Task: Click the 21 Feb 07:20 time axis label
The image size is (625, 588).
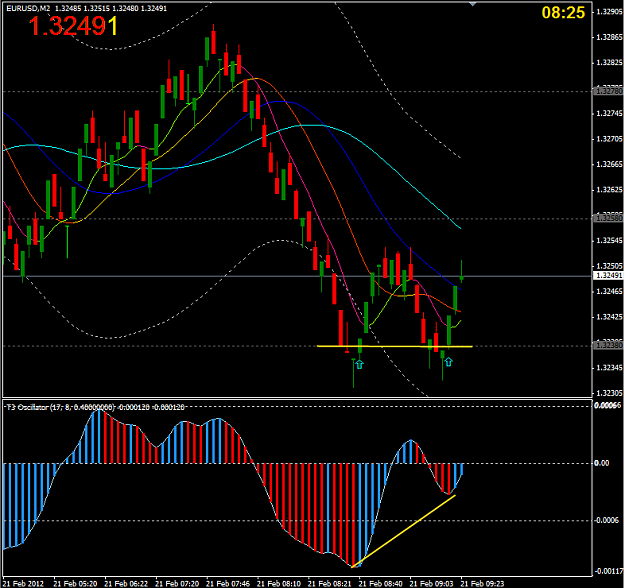Action: pos(177,584)
